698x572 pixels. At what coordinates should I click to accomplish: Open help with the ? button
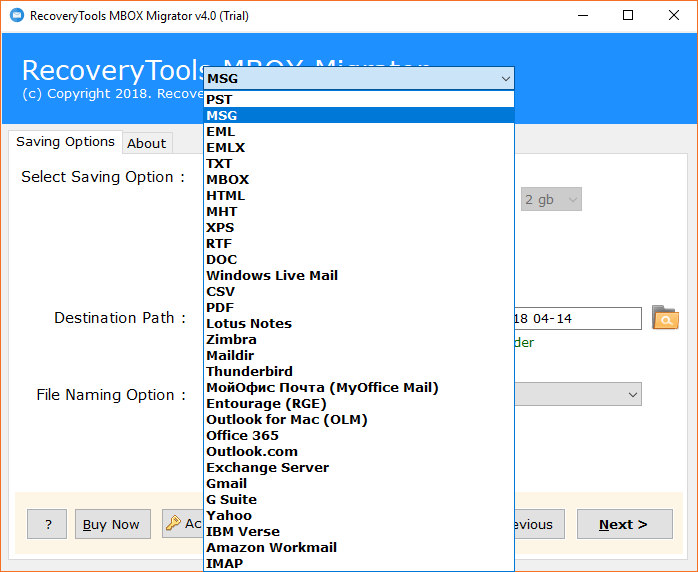click(x=47, y=524)
